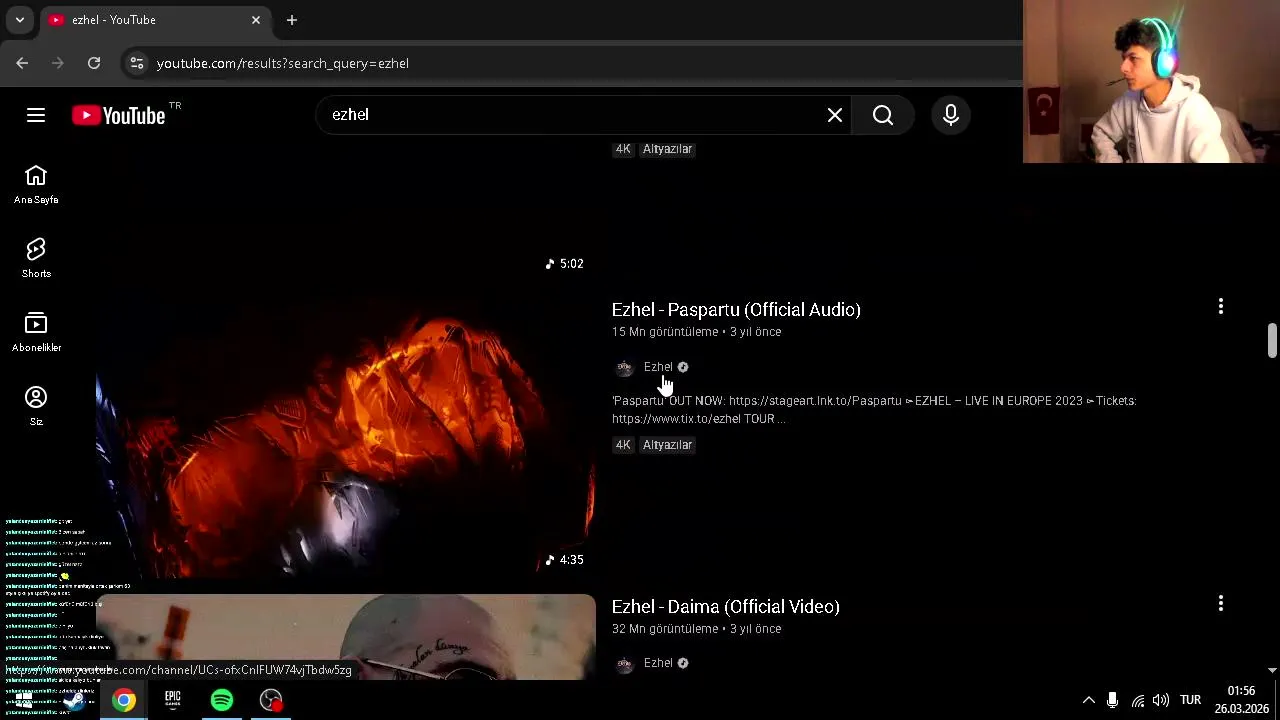Open Chrome from the taskbar
This screenshot has height=720, width=1280.
point(124,700)
